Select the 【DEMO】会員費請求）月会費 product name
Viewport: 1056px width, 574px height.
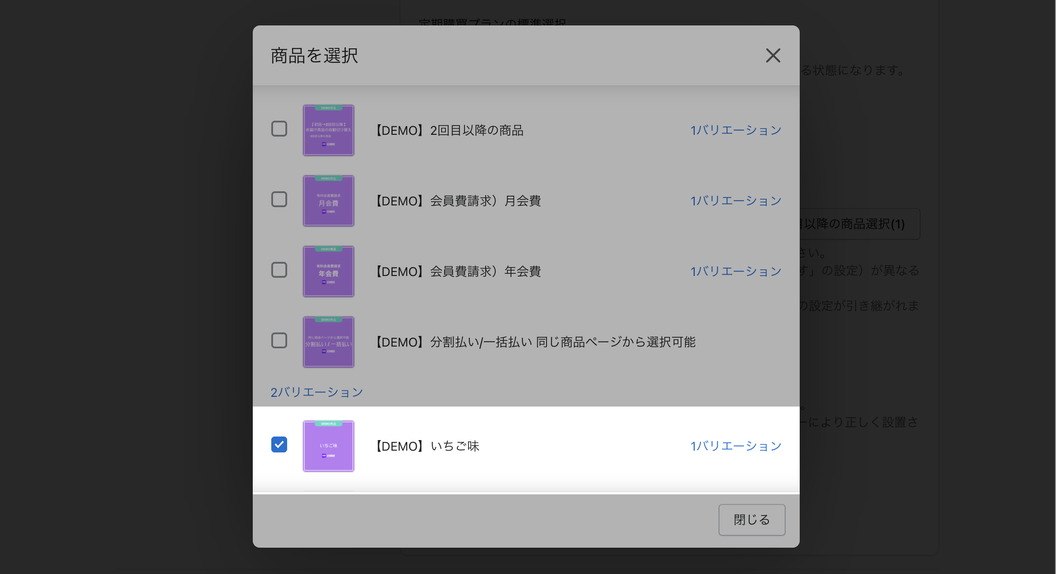[457, 201]
